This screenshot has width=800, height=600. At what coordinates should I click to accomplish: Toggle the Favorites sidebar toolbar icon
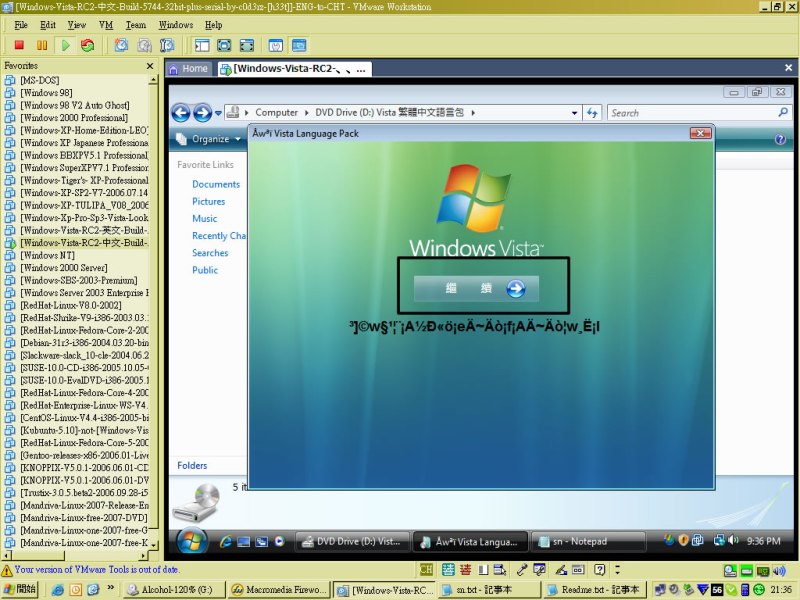[202, 45]
